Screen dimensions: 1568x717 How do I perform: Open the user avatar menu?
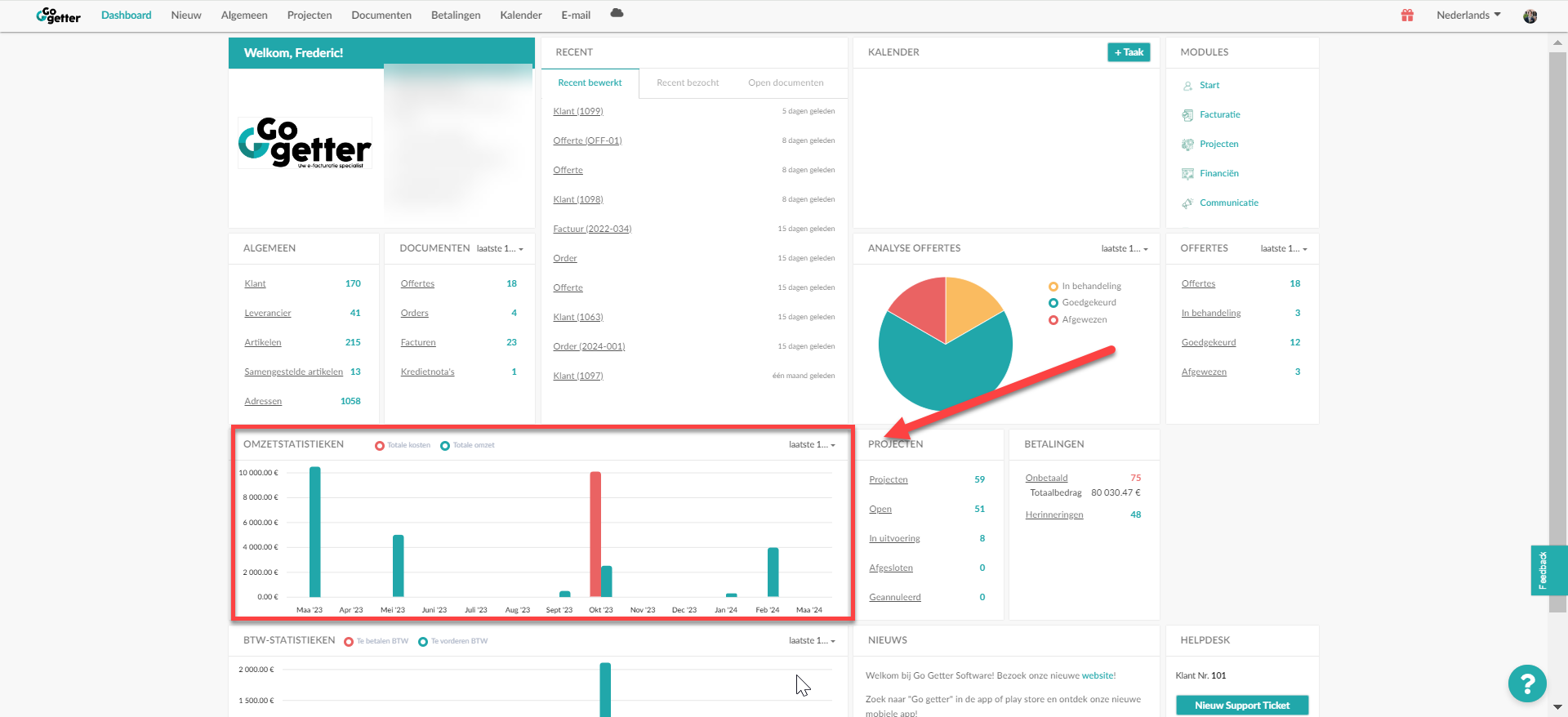(x=1530, y=16)
